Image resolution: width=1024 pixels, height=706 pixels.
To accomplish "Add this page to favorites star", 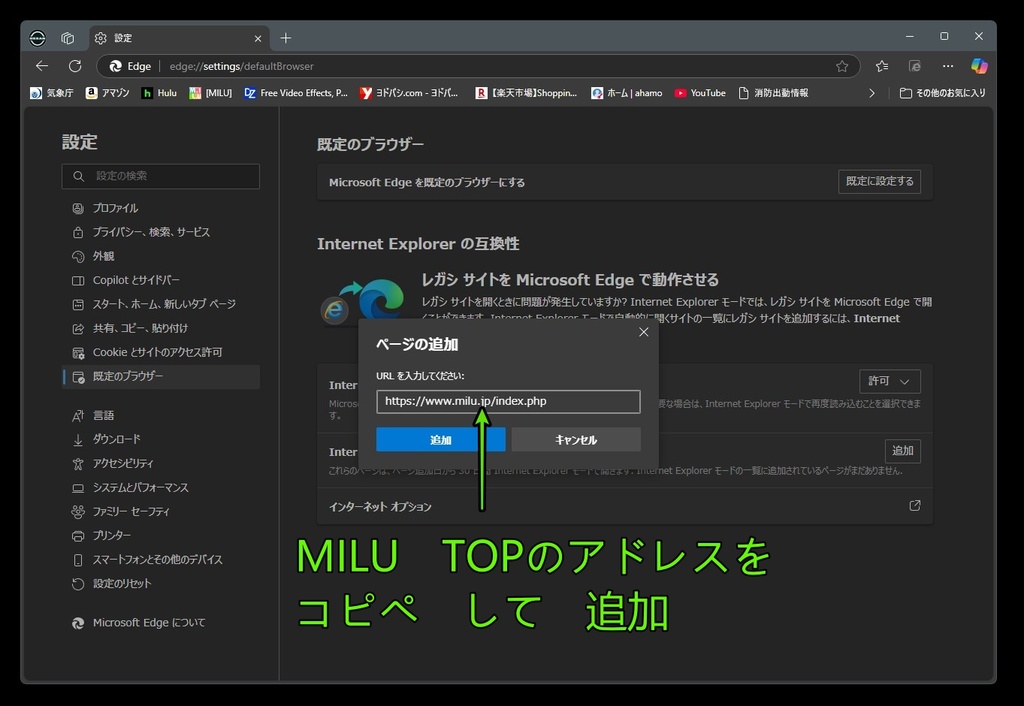I will tap(842, 66).
